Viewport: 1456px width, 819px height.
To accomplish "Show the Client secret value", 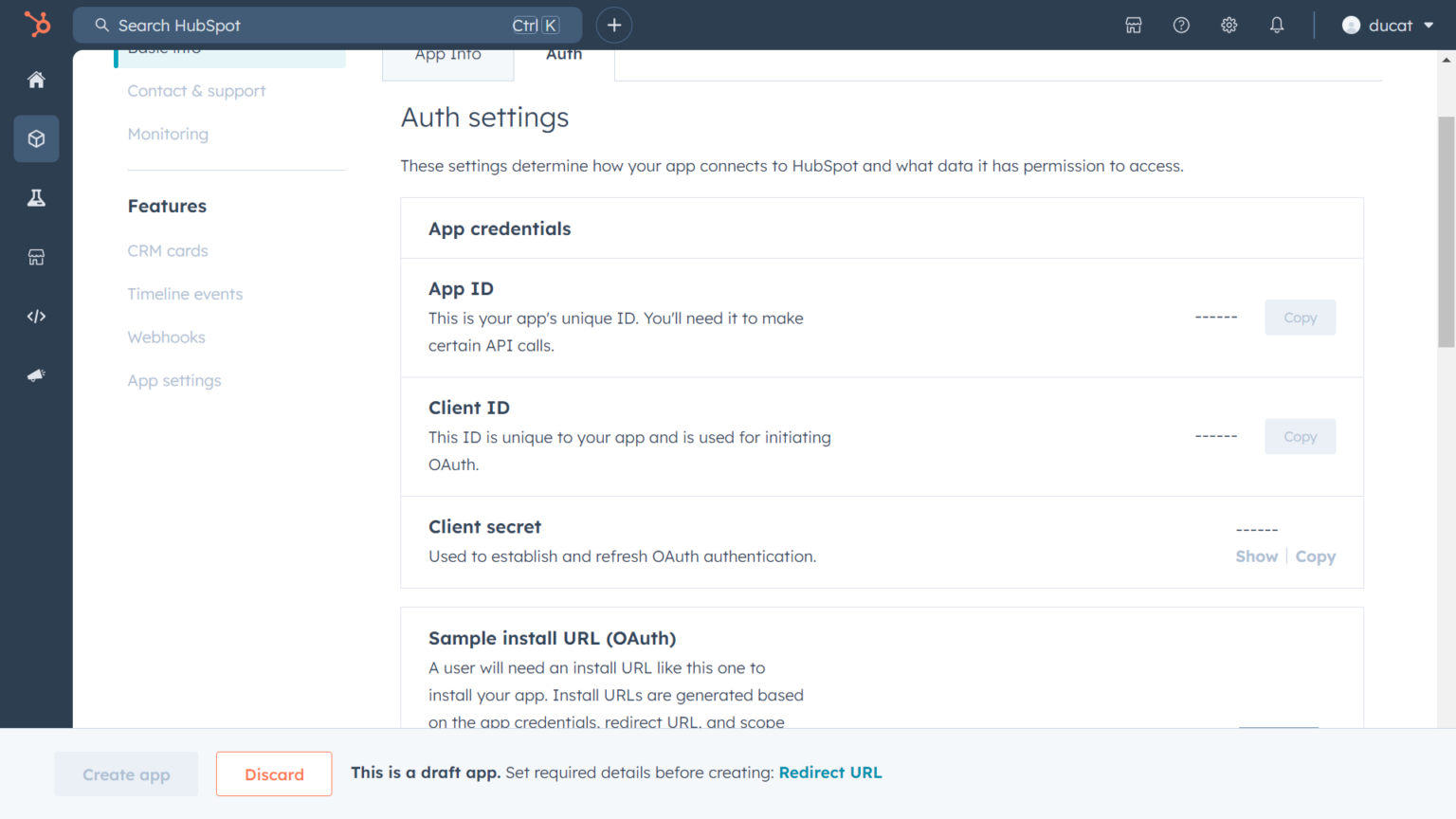I will click(x=1256, y=556).
